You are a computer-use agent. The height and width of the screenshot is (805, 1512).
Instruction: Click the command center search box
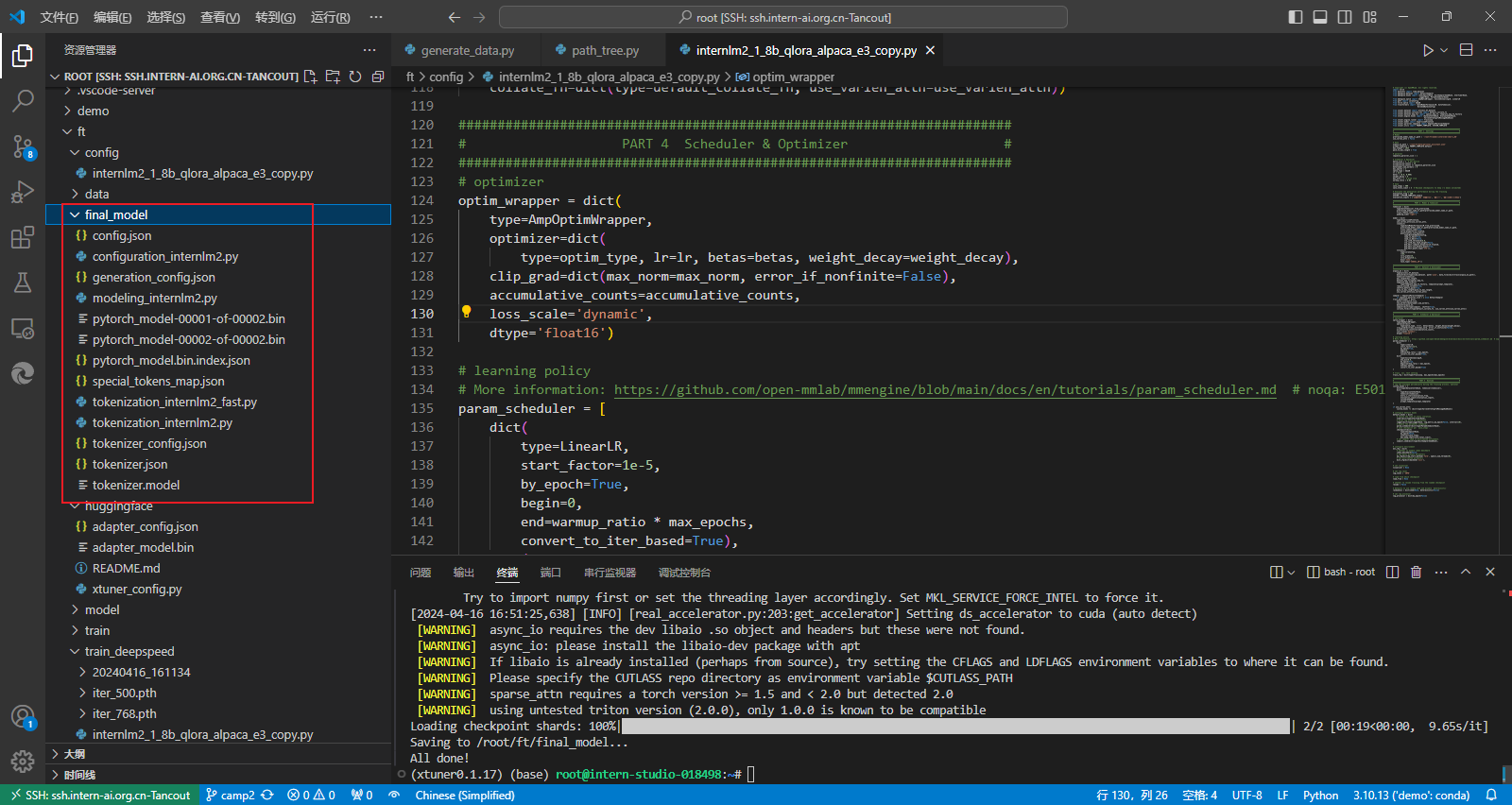pos(782,17)
